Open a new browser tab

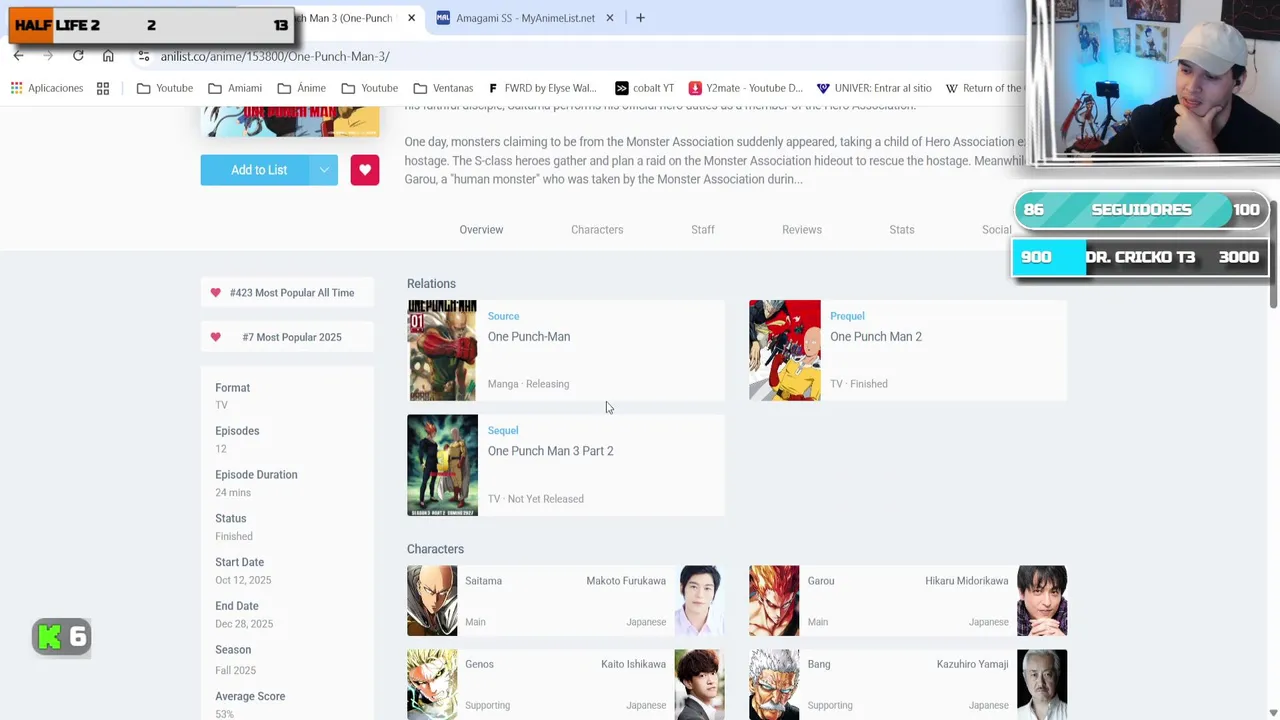(x=640, y=18)
